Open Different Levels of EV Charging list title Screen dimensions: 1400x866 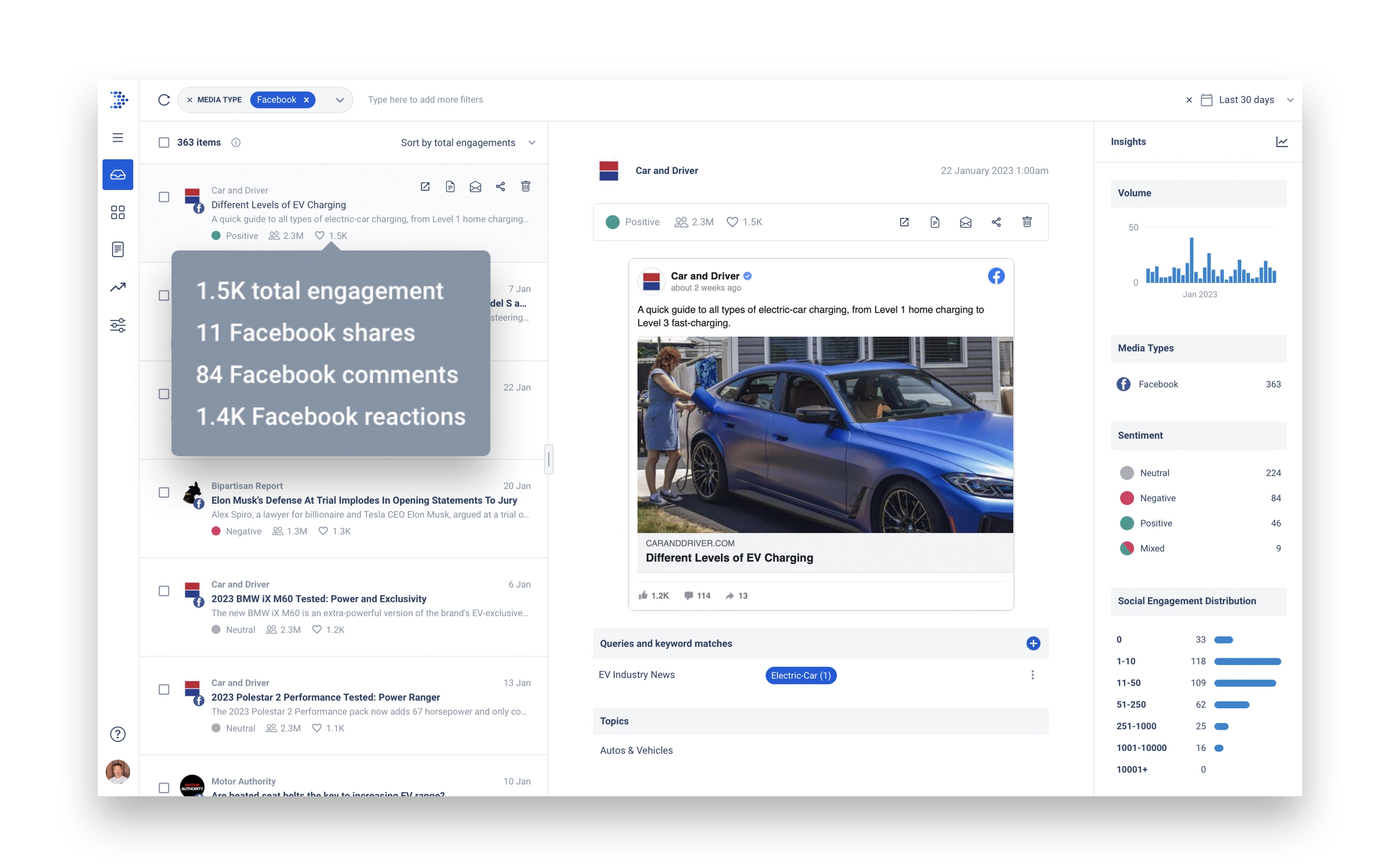(x=278, y=205)
